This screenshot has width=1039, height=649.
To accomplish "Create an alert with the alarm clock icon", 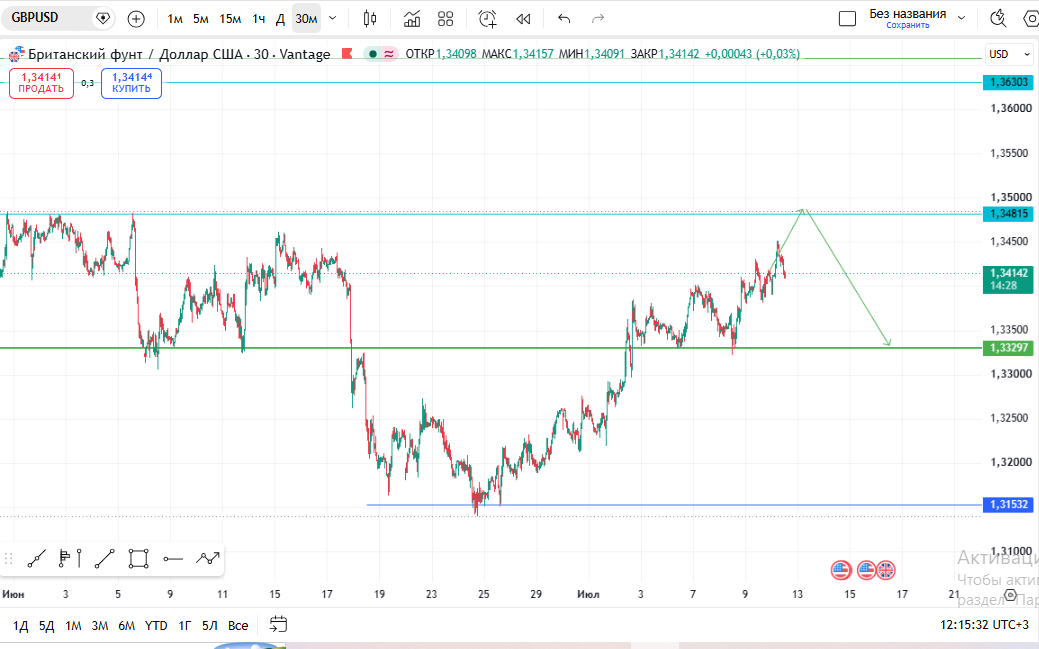I will [488, 19].
